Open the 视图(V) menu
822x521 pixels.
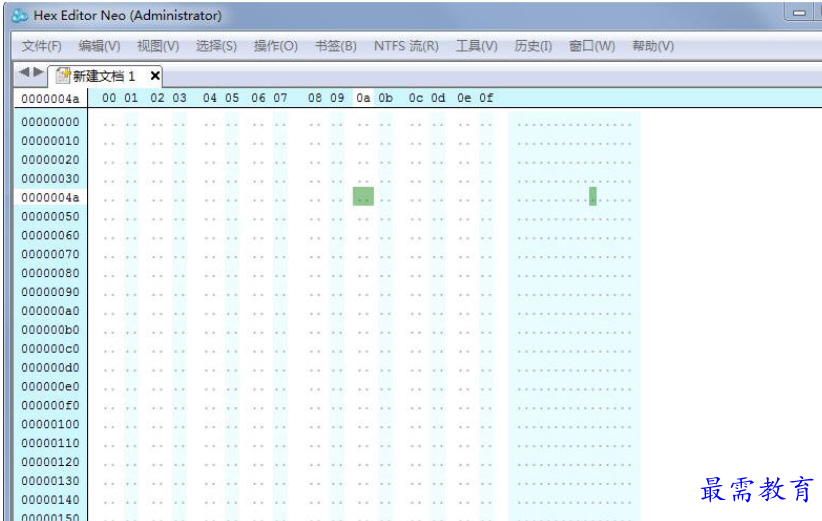point(158,46)
